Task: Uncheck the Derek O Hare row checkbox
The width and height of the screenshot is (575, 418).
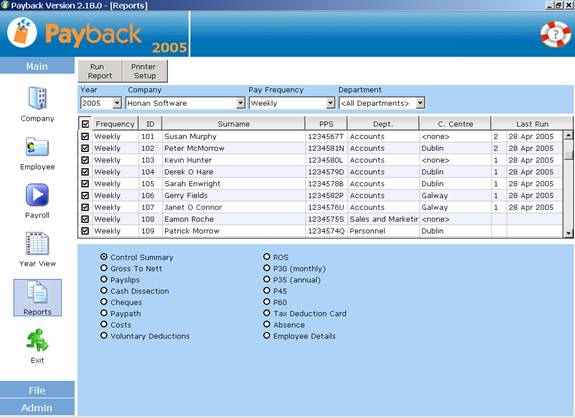Action: 85,172
